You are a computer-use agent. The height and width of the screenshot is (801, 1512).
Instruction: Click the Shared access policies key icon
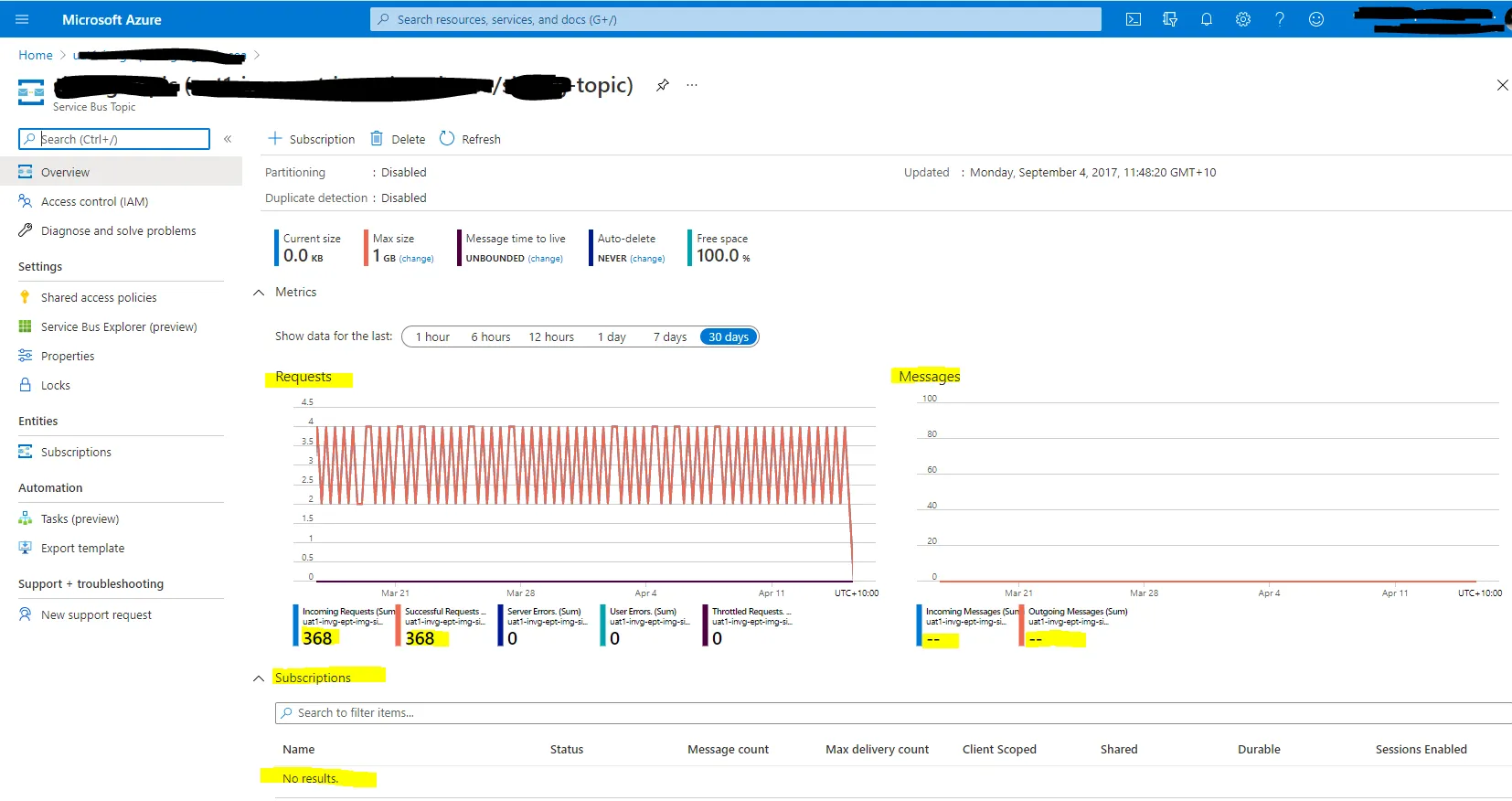coord(26,297)
